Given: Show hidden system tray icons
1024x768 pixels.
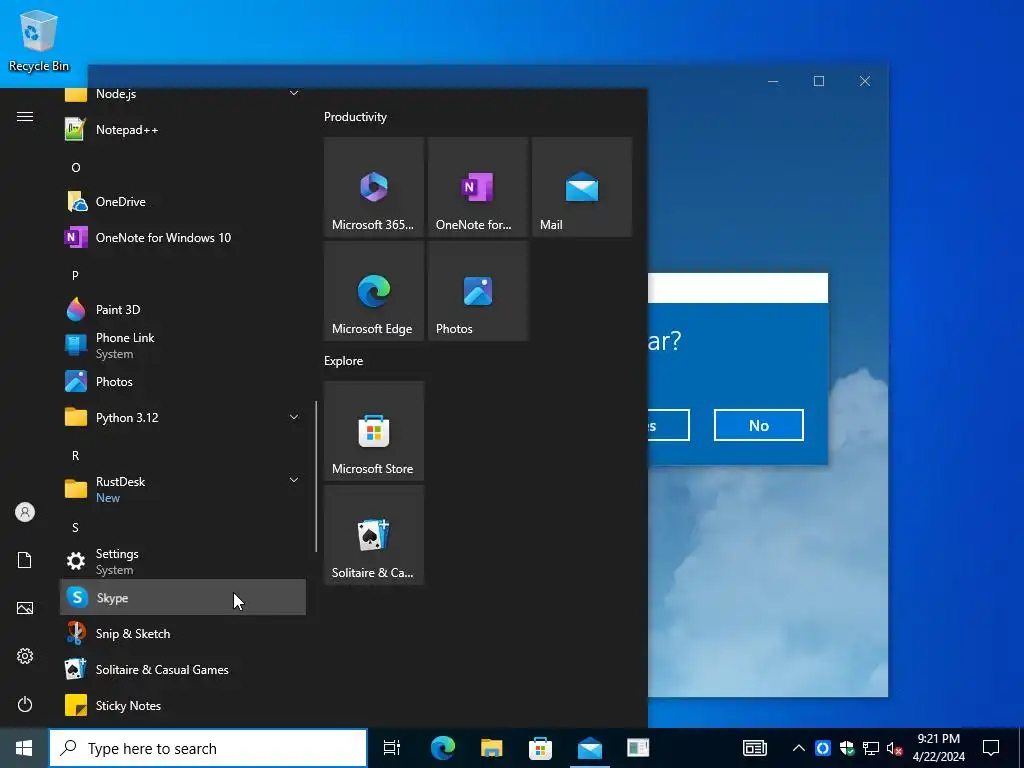Looking at the screenshot, I should 799,748.
